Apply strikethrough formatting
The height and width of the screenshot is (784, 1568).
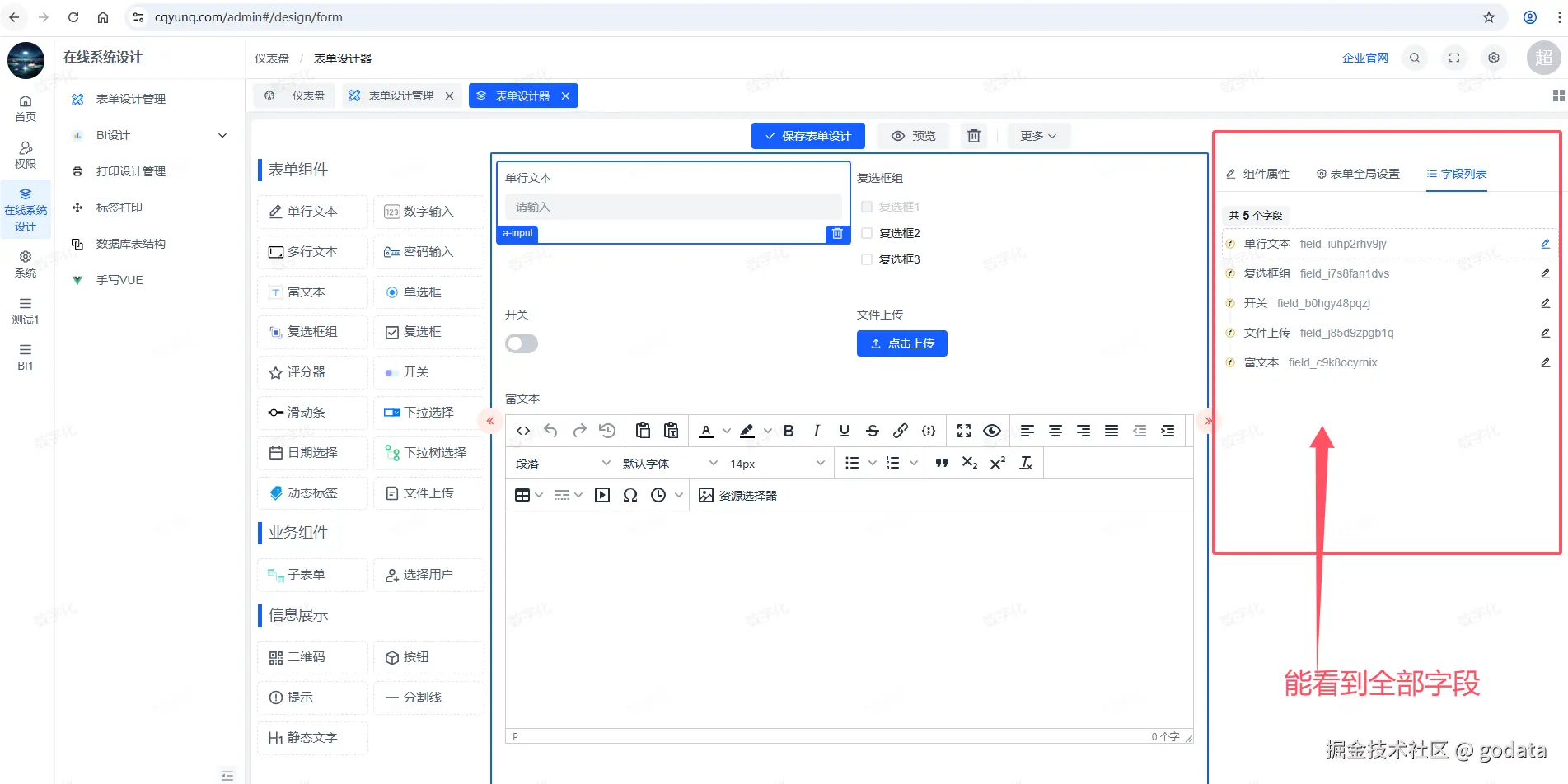click(873, 431)
